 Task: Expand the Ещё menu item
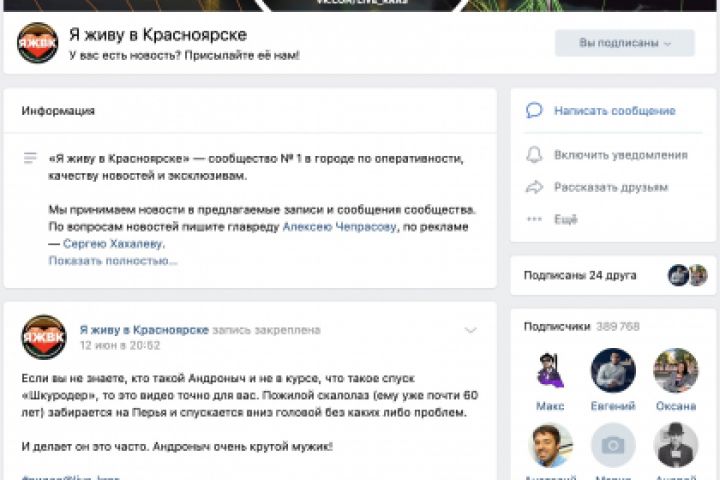coord(566,220)
